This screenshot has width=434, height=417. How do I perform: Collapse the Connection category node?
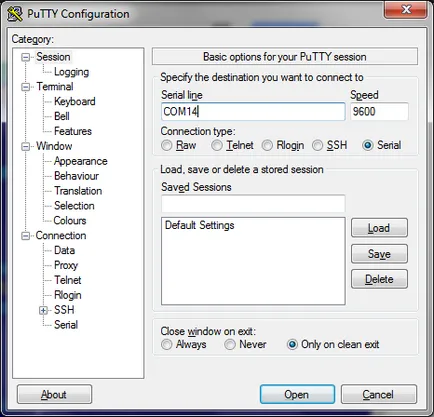click(x=26, y=236)
